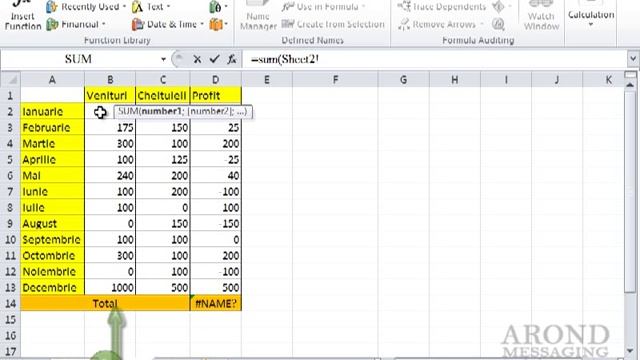Click cell with value 1000
The height and width of the screenshot is (360, 640).
pyautogui.click(x=110, y=287)
